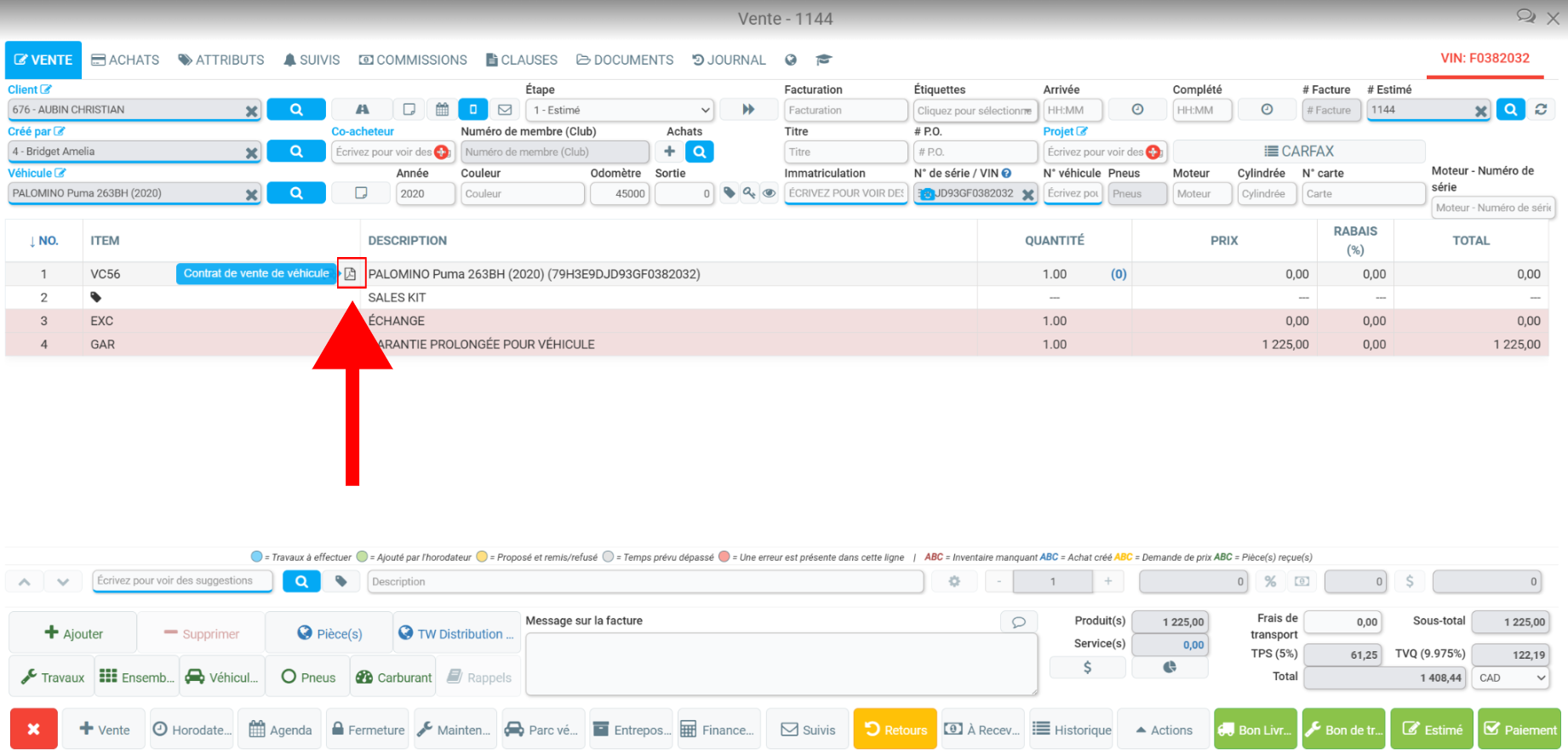Advance to next step with the fast-forward button
1568x755 pixels.
pos(748,110)
